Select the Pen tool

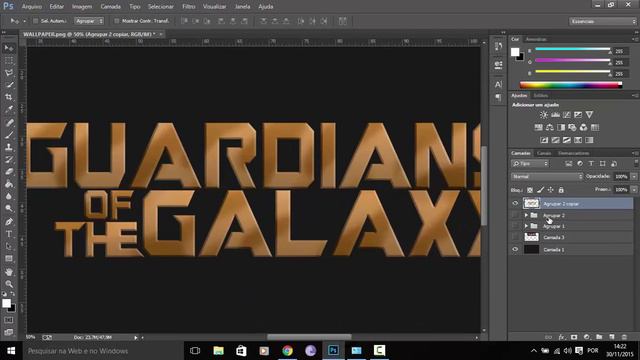[9, 222]
